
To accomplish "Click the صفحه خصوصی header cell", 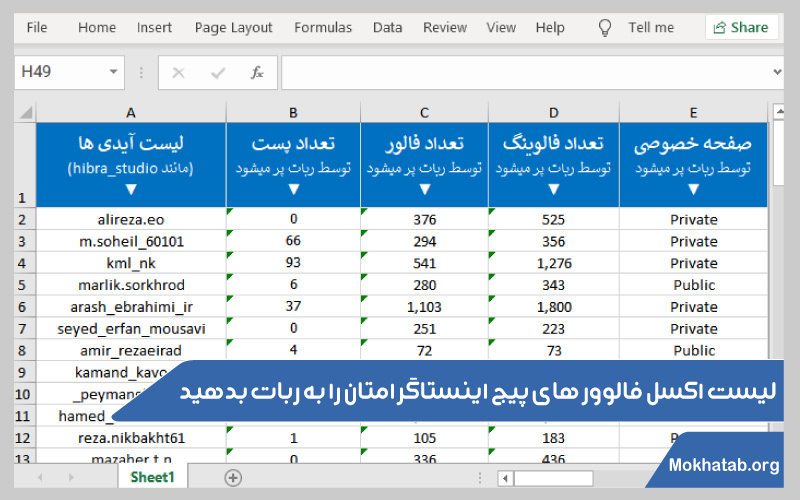I will pos(693,165).
